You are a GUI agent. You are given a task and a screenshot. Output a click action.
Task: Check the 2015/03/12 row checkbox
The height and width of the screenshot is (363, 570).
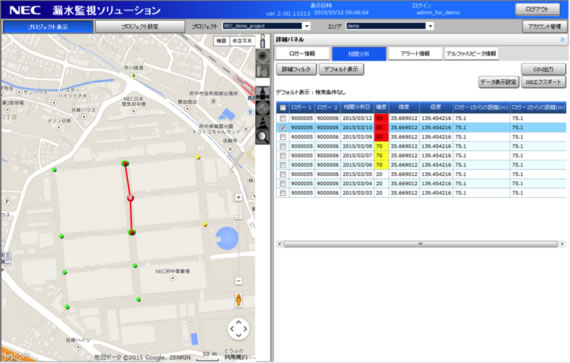pos(283,118)
